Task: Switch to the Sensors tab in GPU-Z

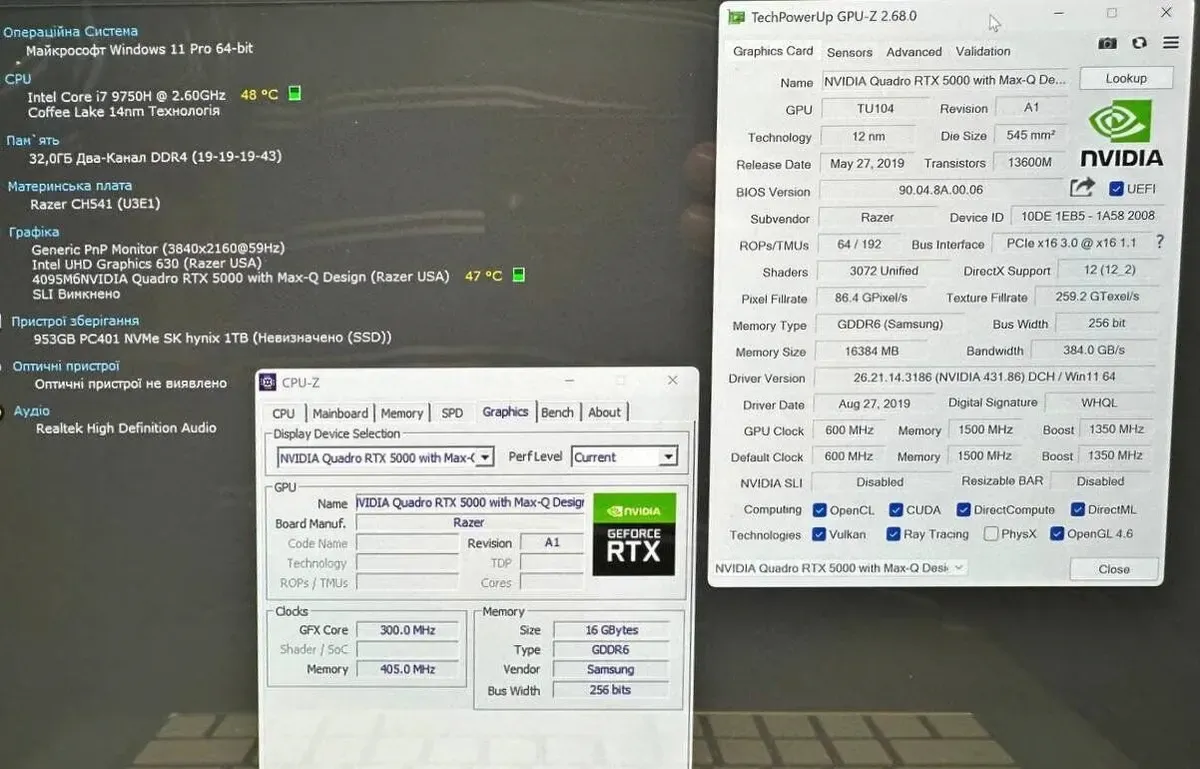Action: pyautogui.click(x=849, y=52)
